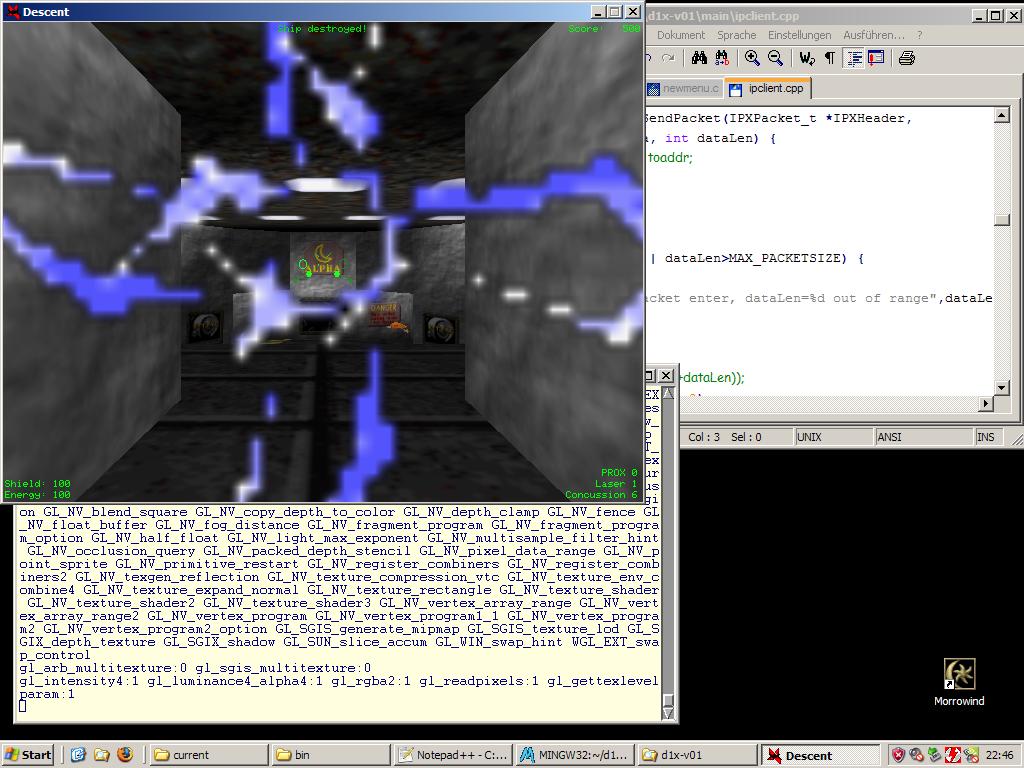Click the Find binoculars icon
Screen dimensions: 1024x768
pyautogui.click(x=700, y=58)
